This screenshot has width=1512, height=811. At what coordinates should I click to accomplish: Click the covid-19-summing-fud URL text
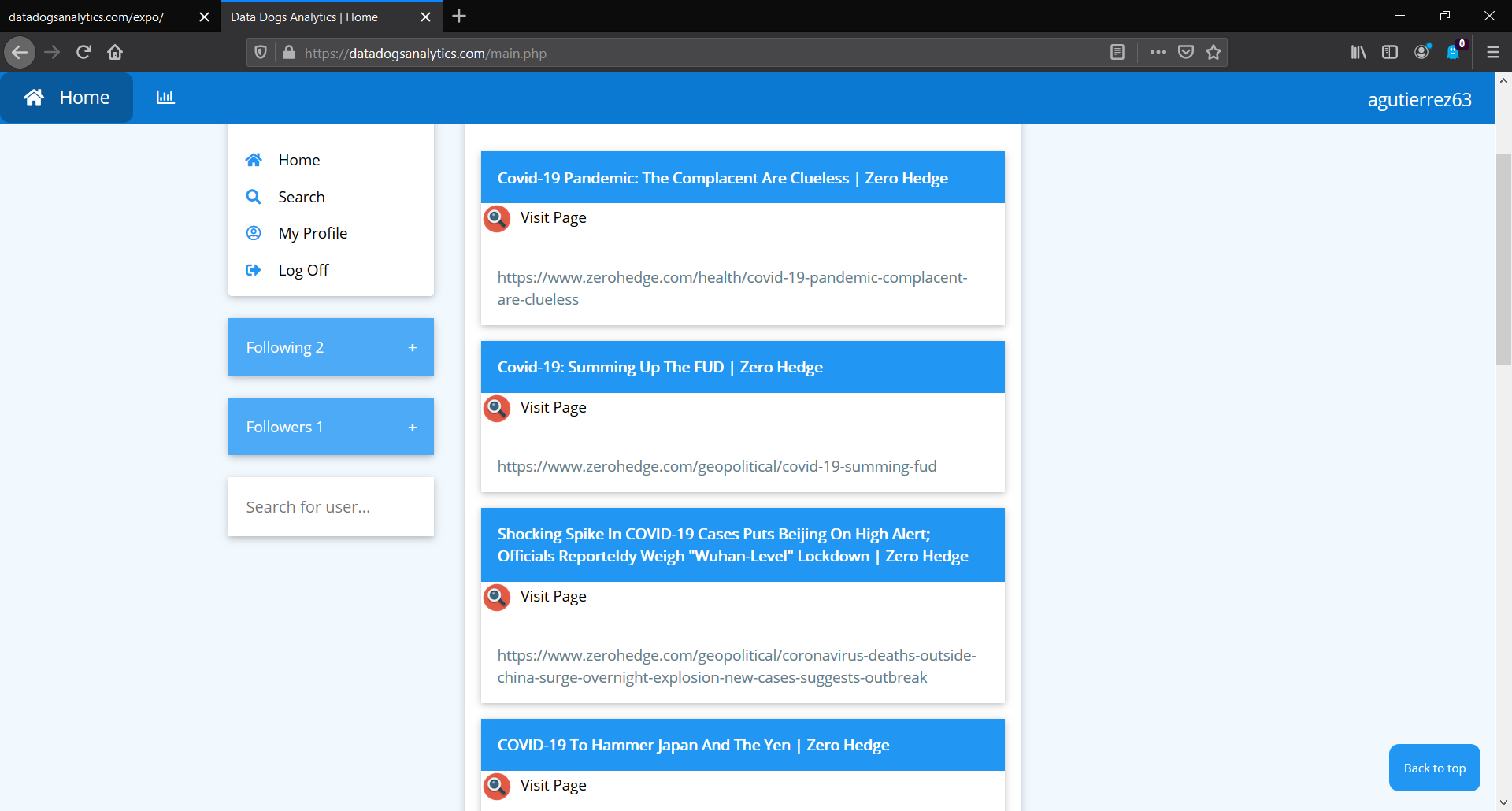tap(717, 466)
